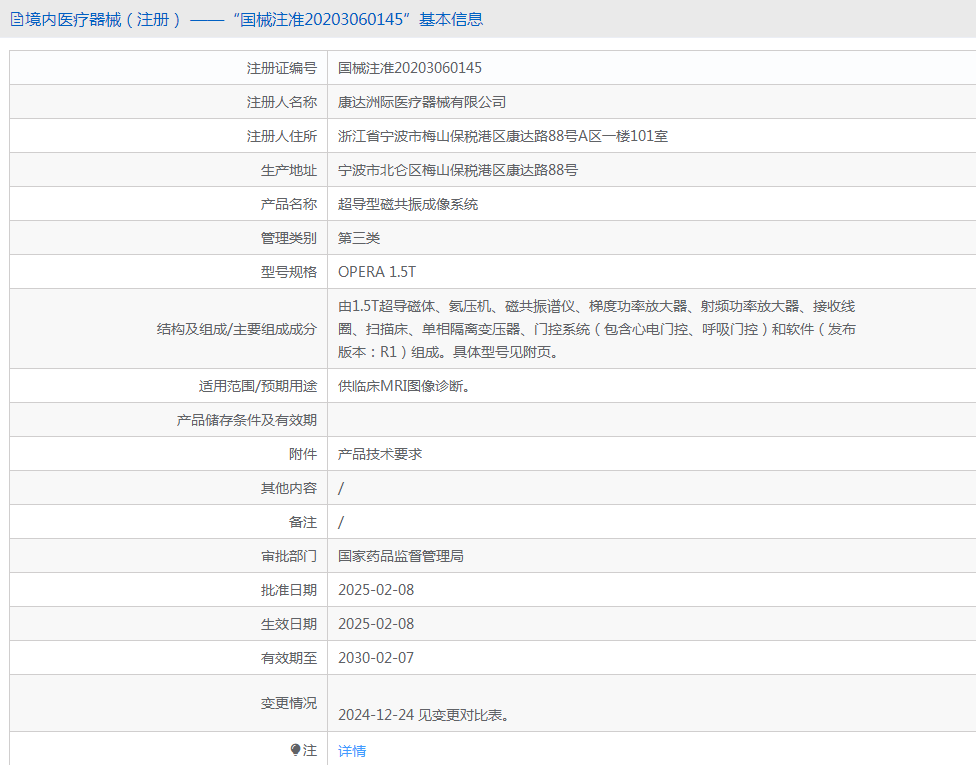The image size is (976, 765).
Task: Click the 生效日期 value 2025-02-08
Action: click(x=376, y=624)
